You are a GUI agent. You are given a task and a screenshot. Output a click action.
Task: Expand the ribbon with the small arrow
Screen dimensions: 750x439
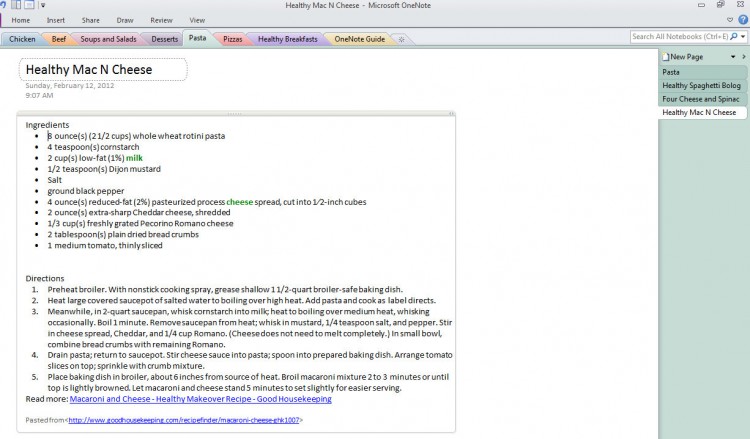[x=728, y=20]
